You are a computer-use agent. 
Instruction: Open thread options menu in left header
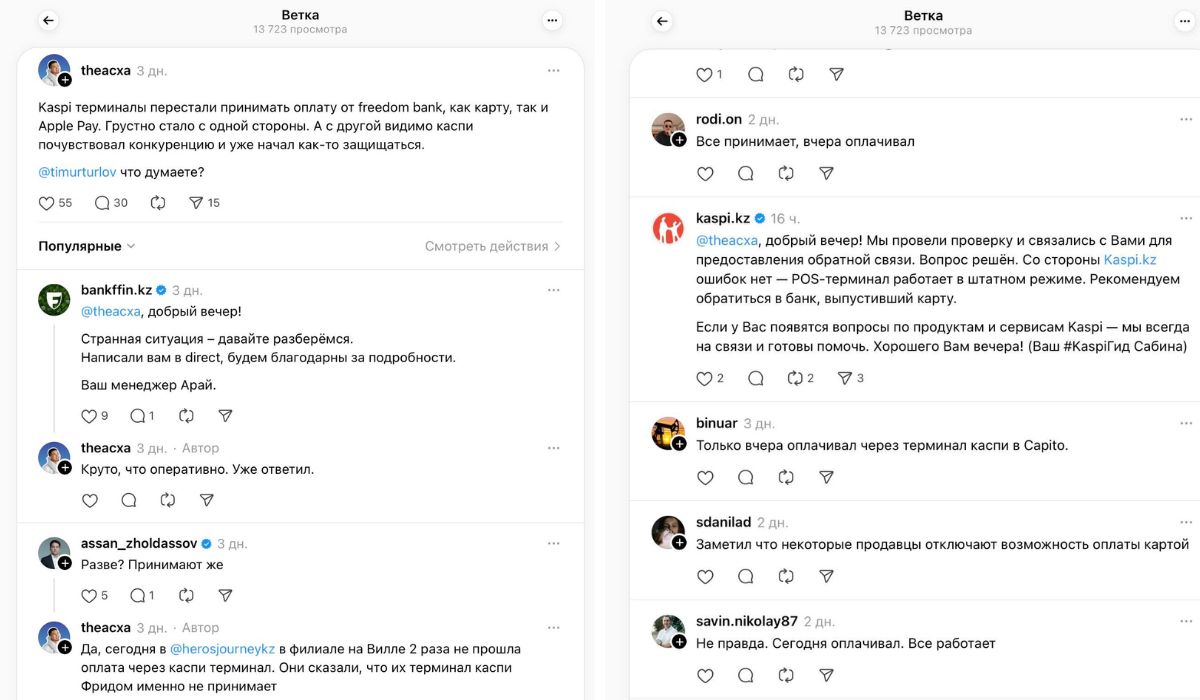552,20
